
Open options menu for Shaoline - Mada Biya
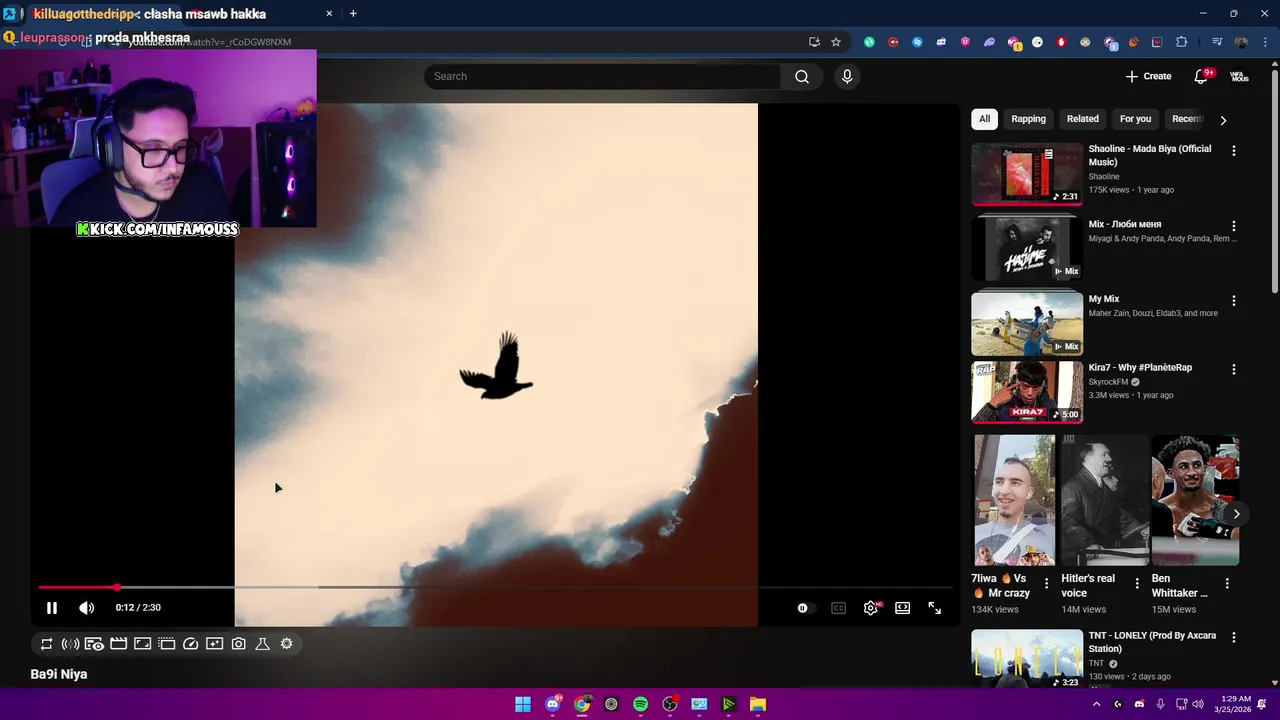(x=1233, y=151)
